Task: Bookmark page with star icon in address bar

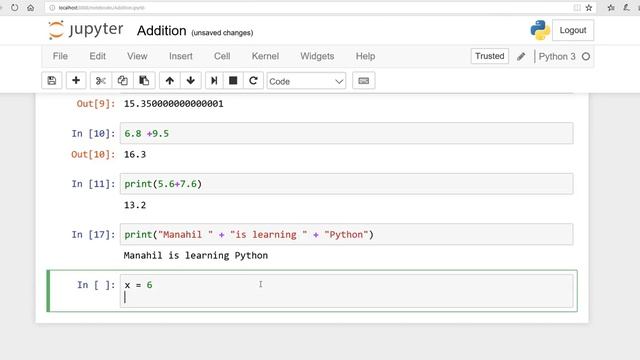Action: [x=589, y=7]
